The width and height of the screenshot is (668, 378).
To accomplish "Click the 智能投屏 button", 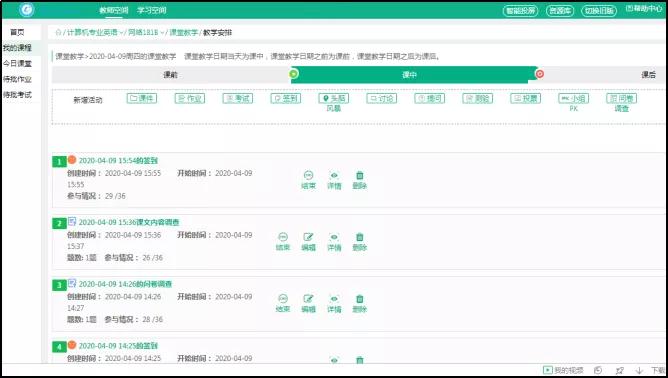I will coord(520,11).
